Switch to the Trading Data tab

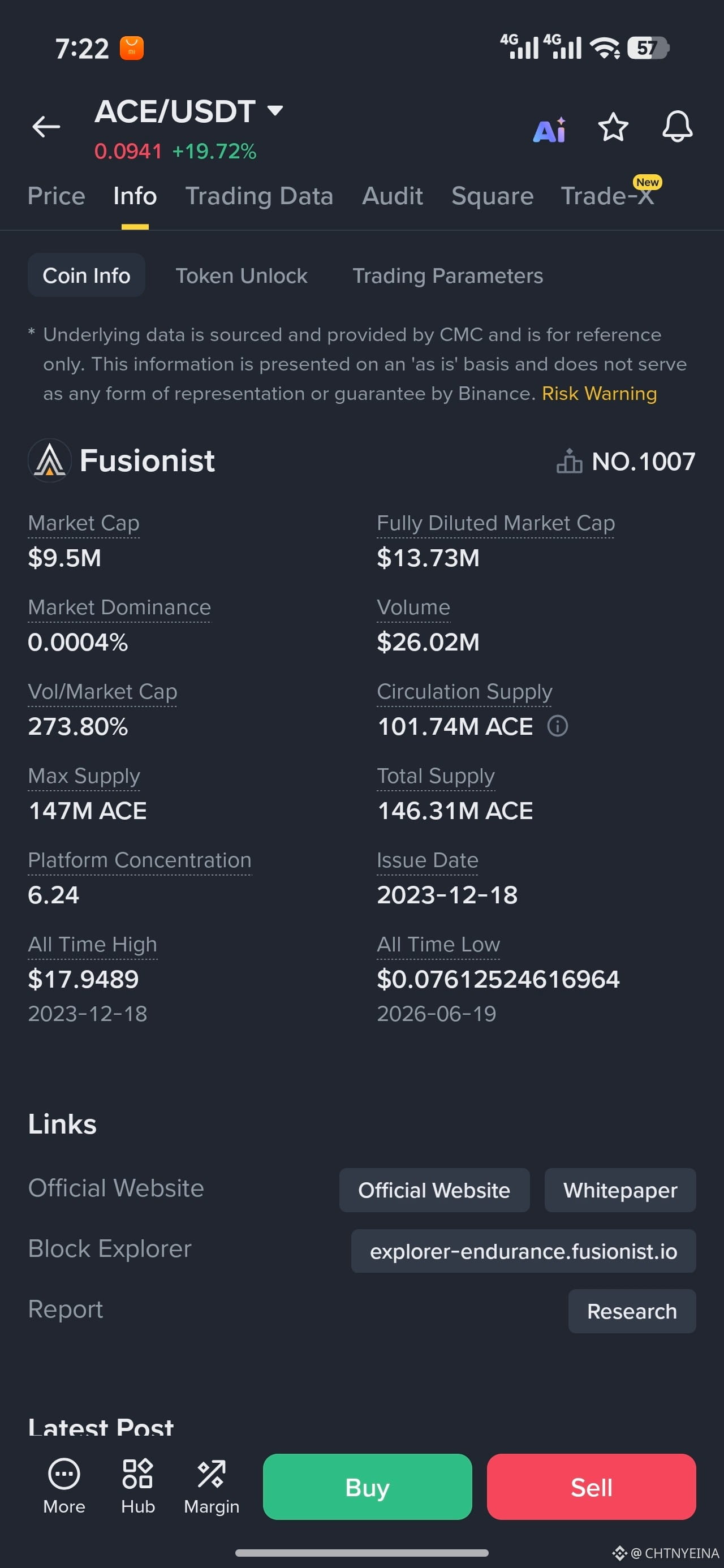point(260,196)
